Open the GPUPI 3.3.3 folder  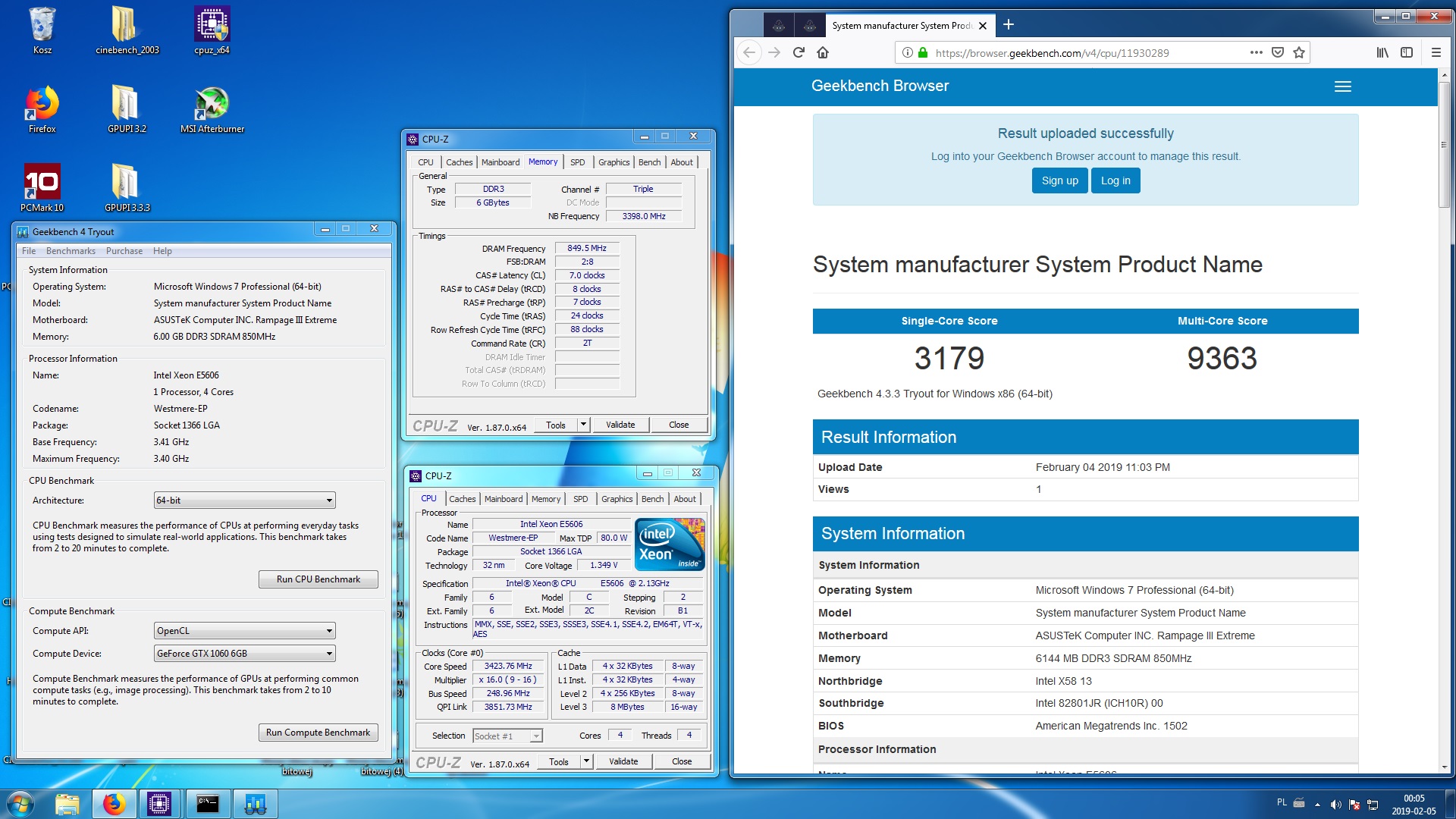coord(127,188)
